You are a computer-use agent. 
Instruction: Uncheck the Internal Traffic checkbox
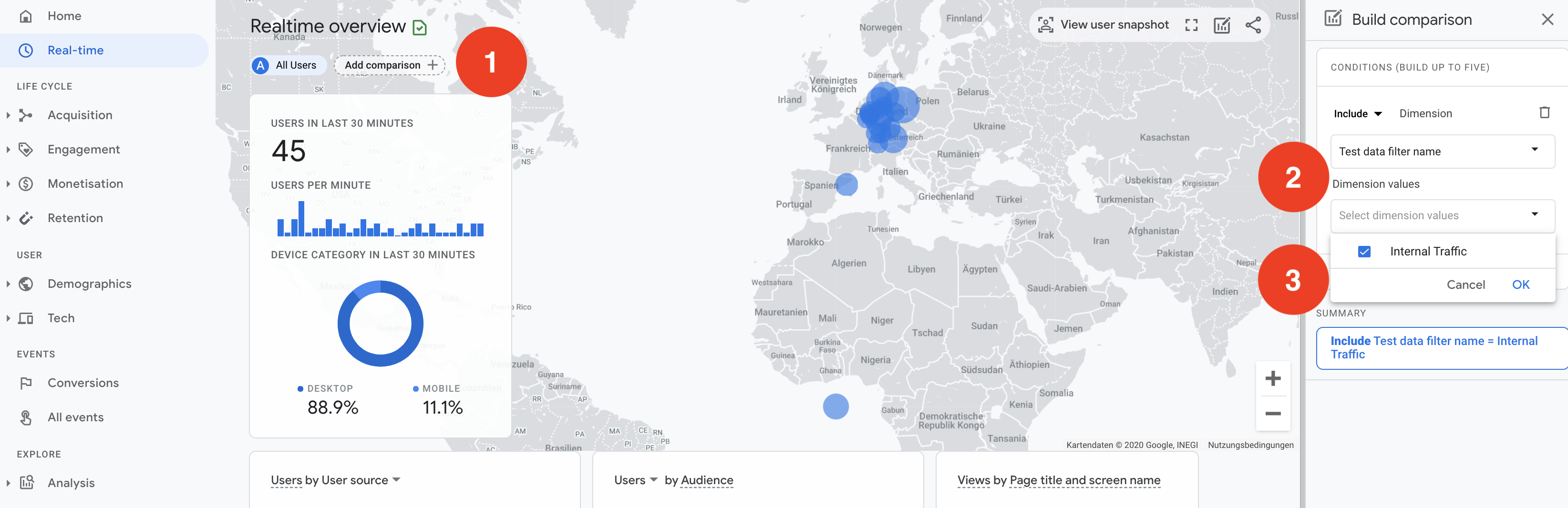(1364, 251)
